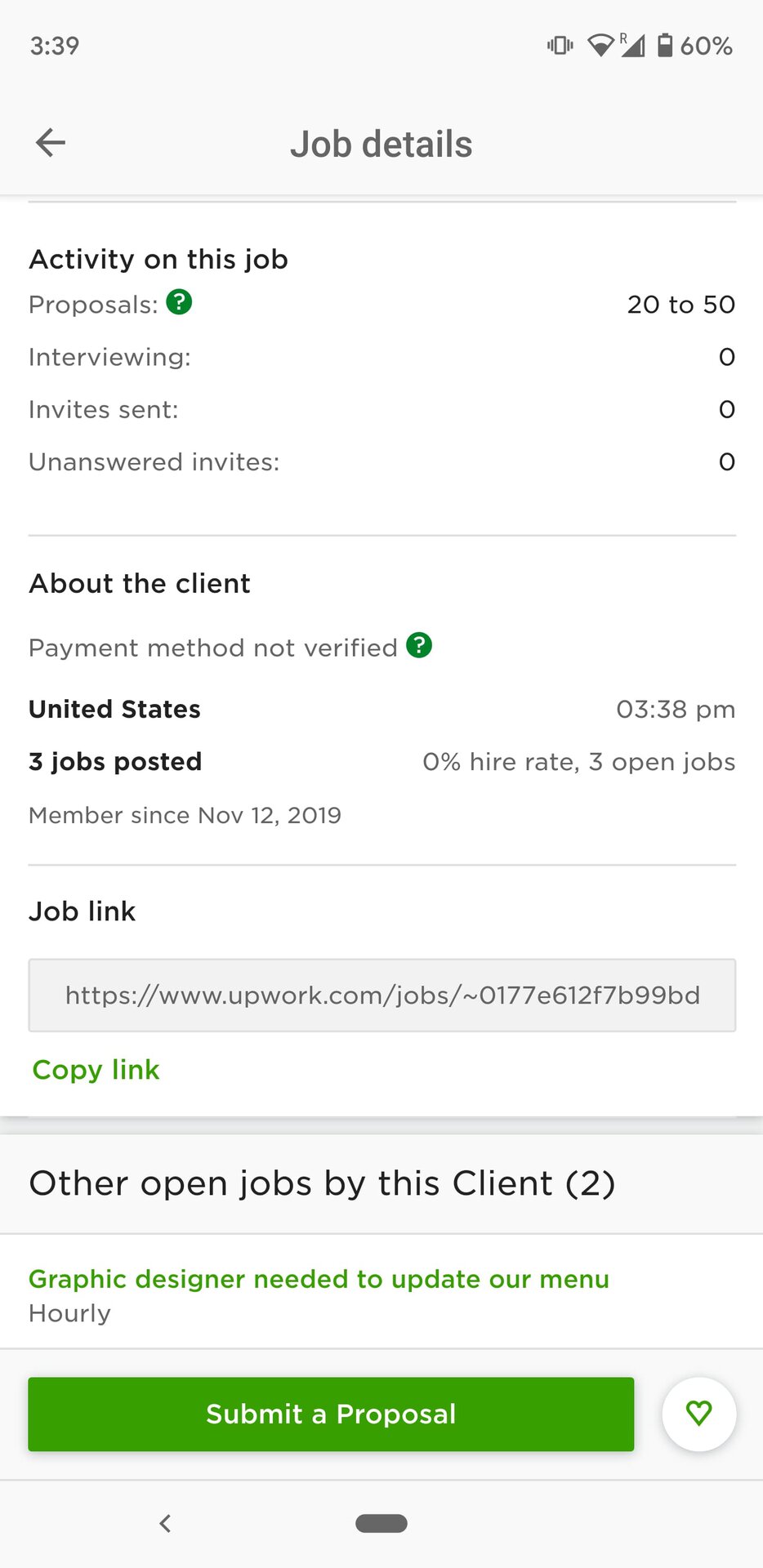Tap the 20 to 50 proposals value

tap(680, 304)
